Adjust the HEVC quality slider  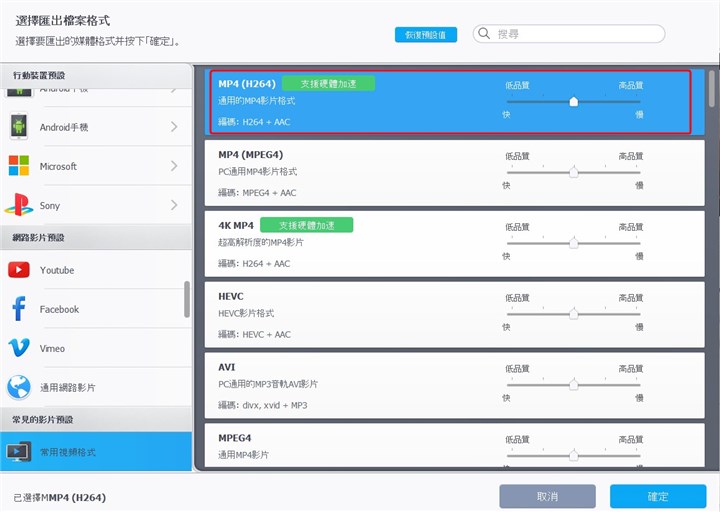coord(574,314)
